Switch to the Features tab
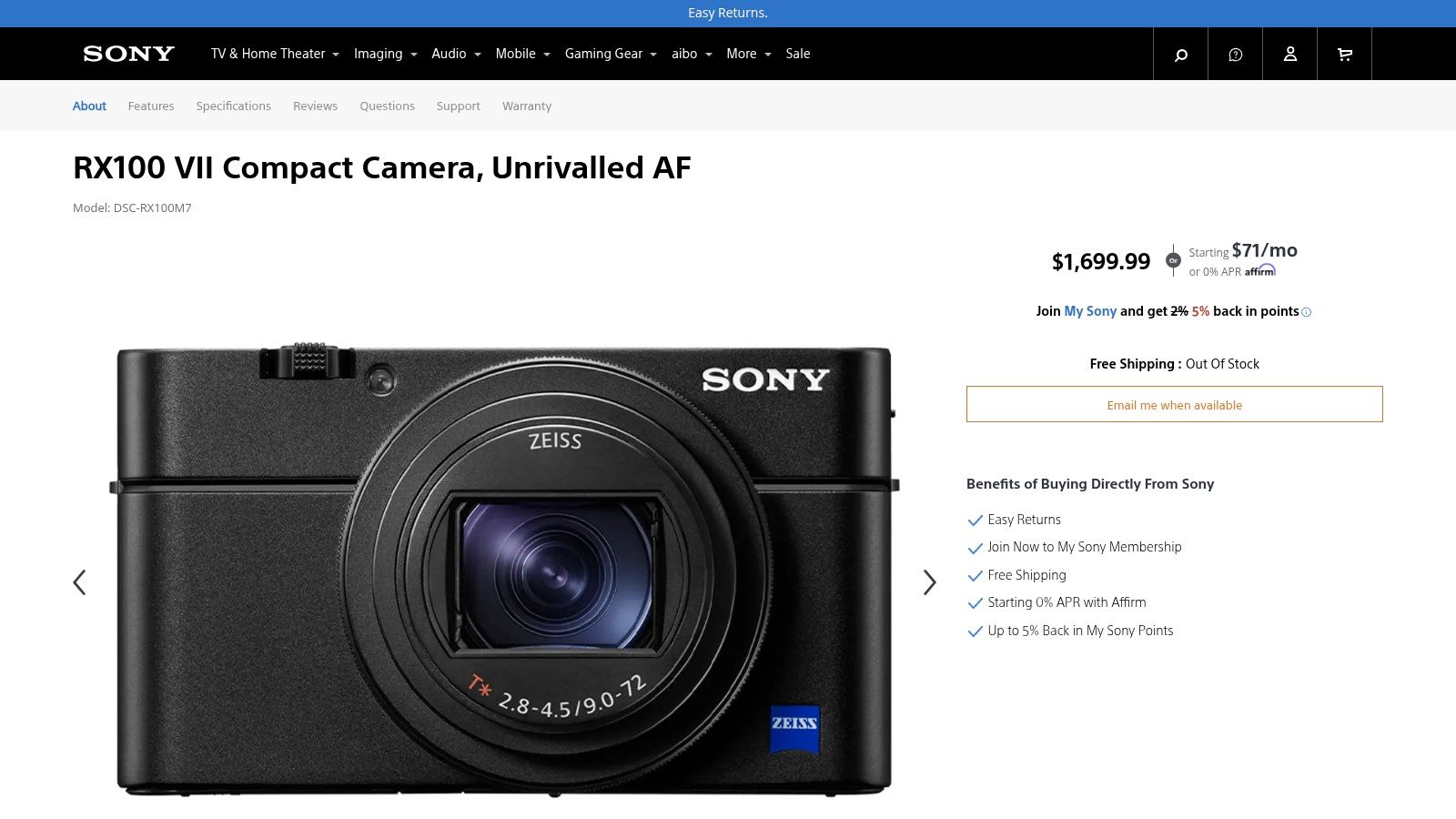 [151, 106]
